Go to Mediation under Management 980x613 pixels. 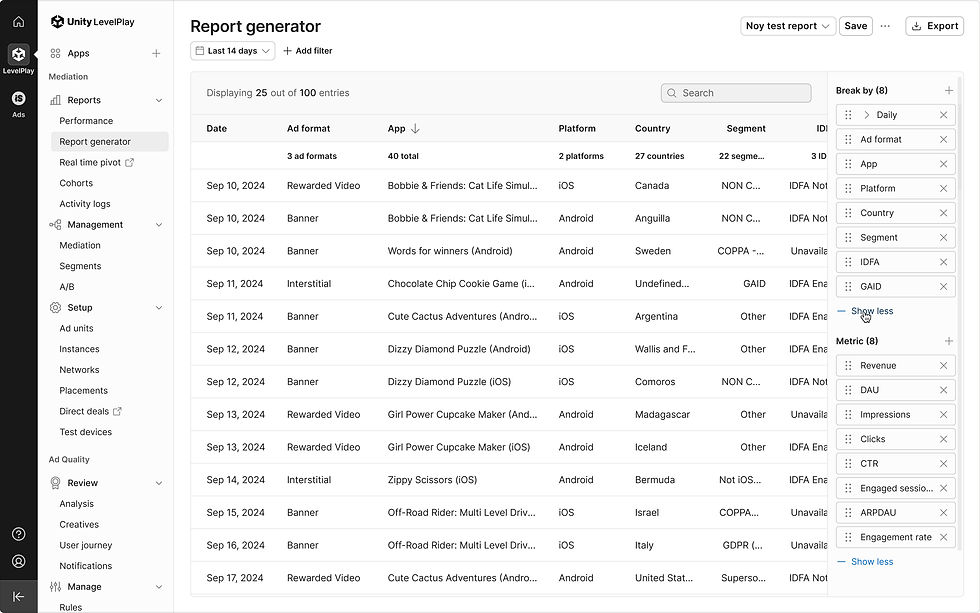coord(80,246)
